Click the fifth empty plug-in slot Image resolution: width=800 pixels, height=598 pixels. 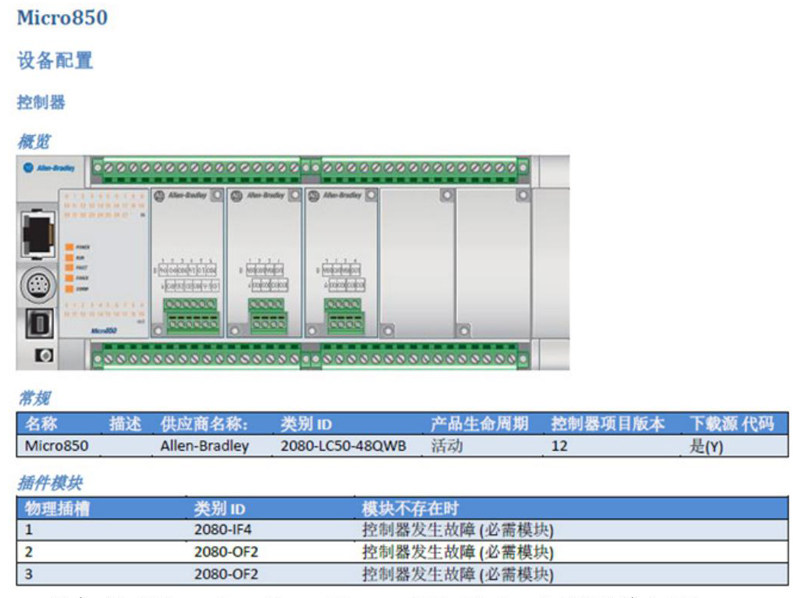tap(493, 262)
